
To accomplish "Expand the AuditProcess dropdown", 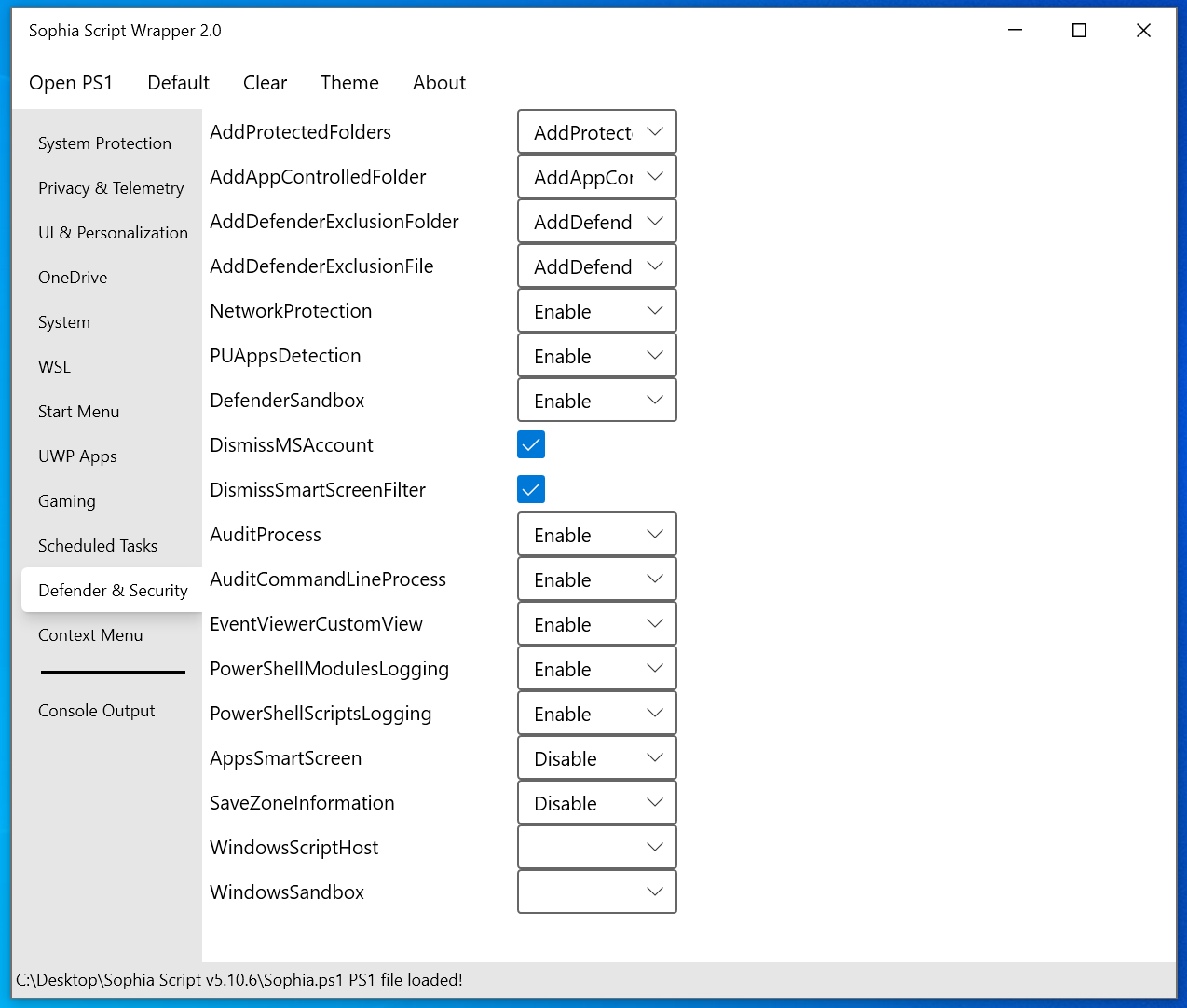I will point(597,534).
